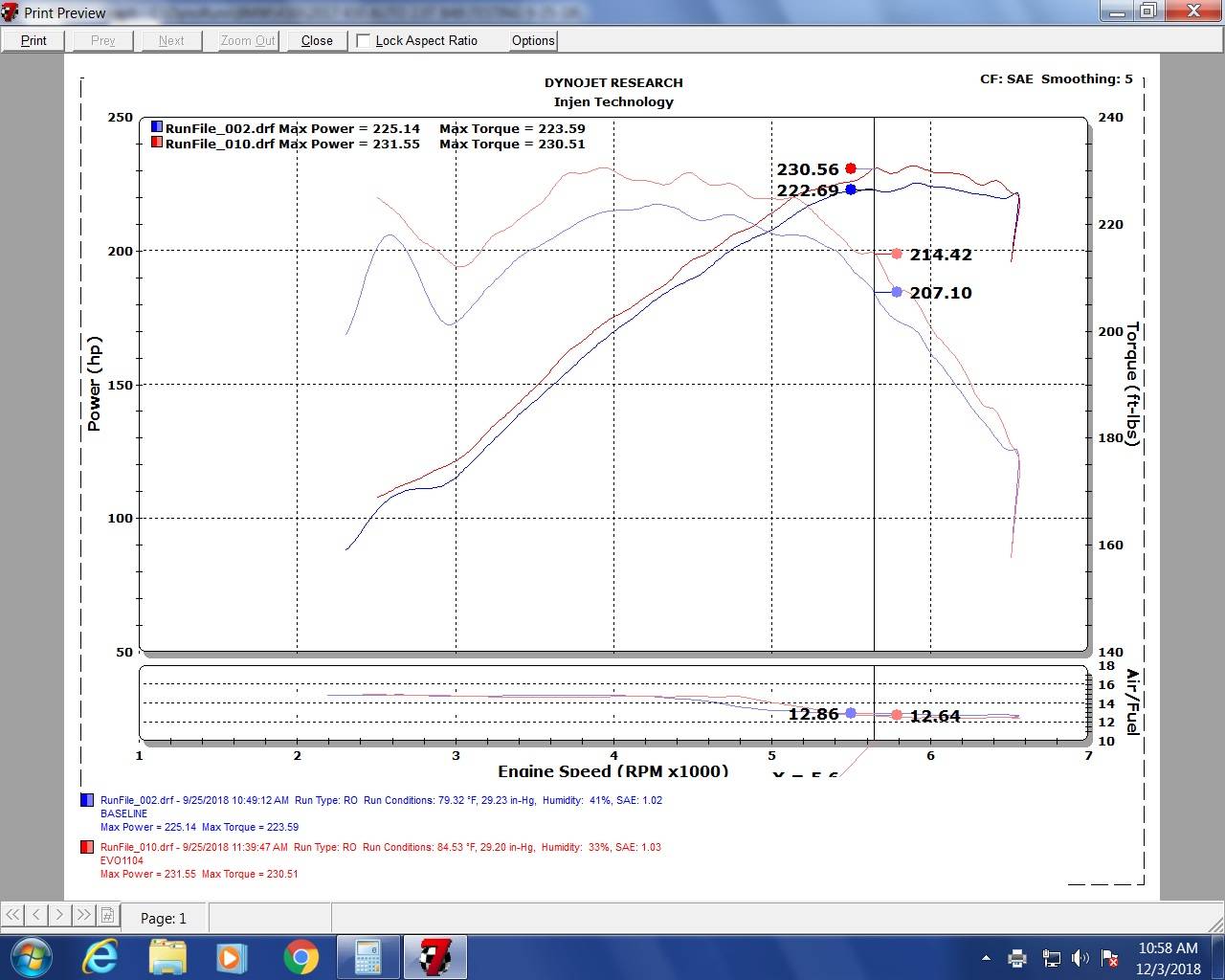Jump to first page with double-left arrow
Image resolution: width=1225 pixels, height=980 pixels.
click(x=13, y=916)
